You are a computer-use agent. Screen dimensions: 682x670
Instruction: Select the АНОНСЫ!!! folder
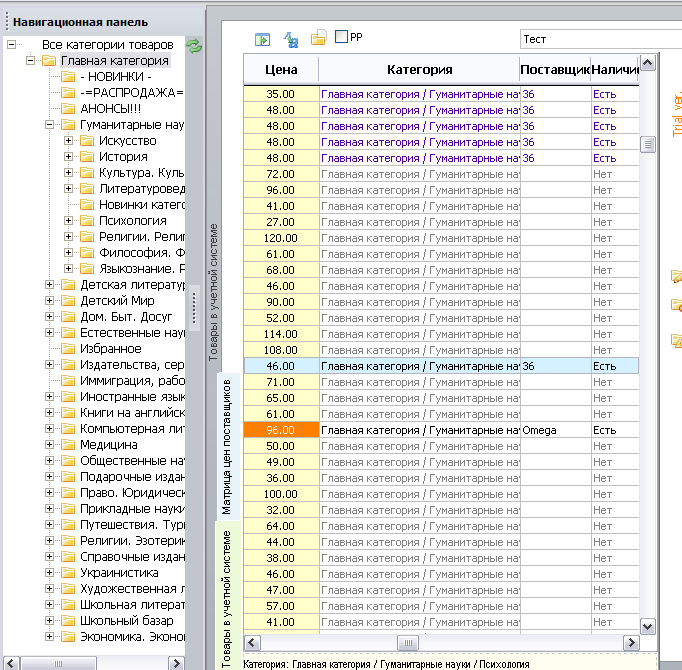(110, 109)
